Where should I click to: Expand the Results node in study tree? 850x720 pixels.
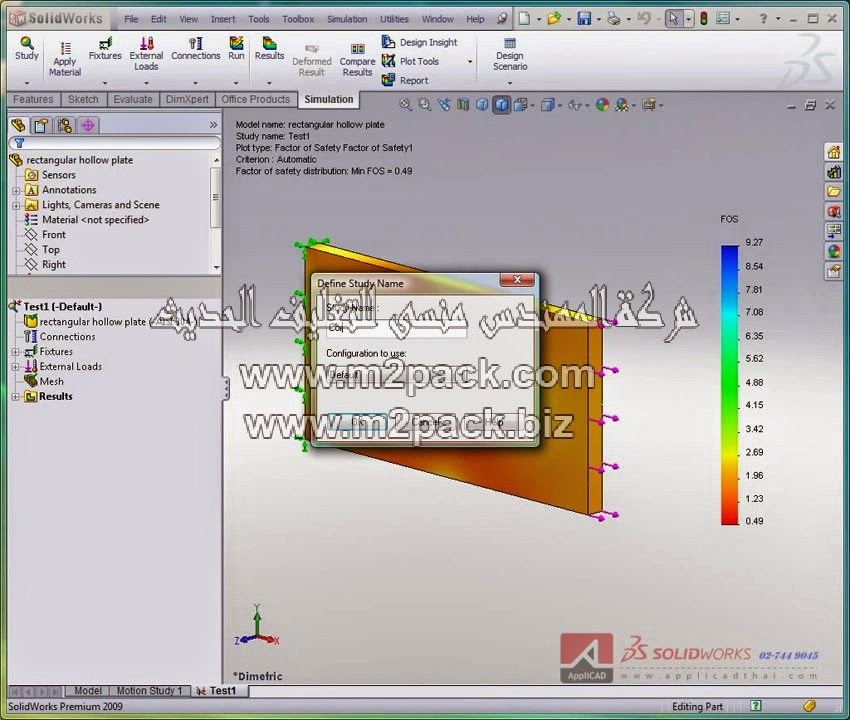[16, 397]
